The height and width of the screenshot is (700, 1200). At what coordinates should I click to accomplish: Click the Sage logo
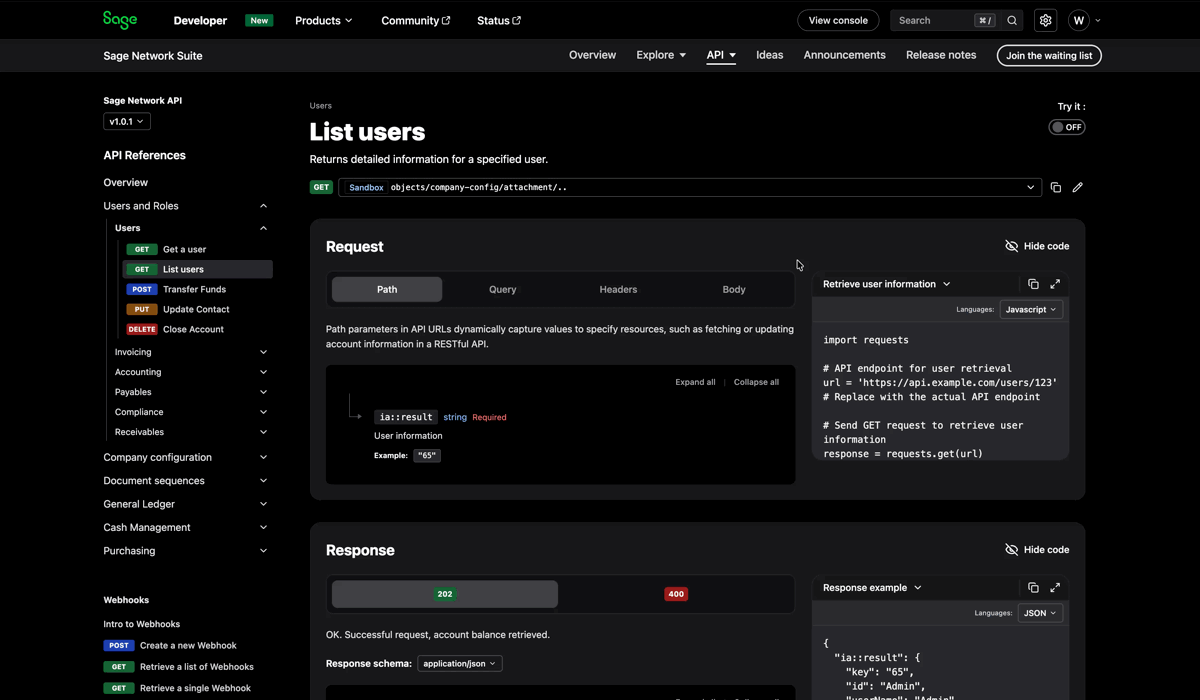tap(120, 19)
